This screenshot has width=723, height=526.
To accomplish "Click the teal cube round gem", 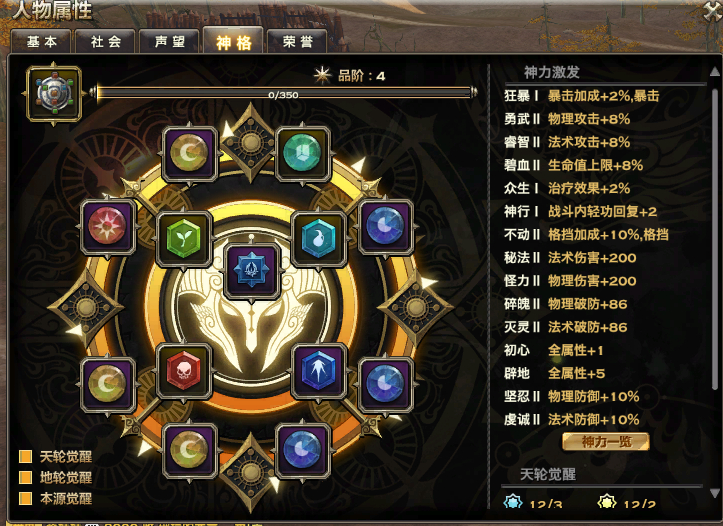I will [302, 153].
